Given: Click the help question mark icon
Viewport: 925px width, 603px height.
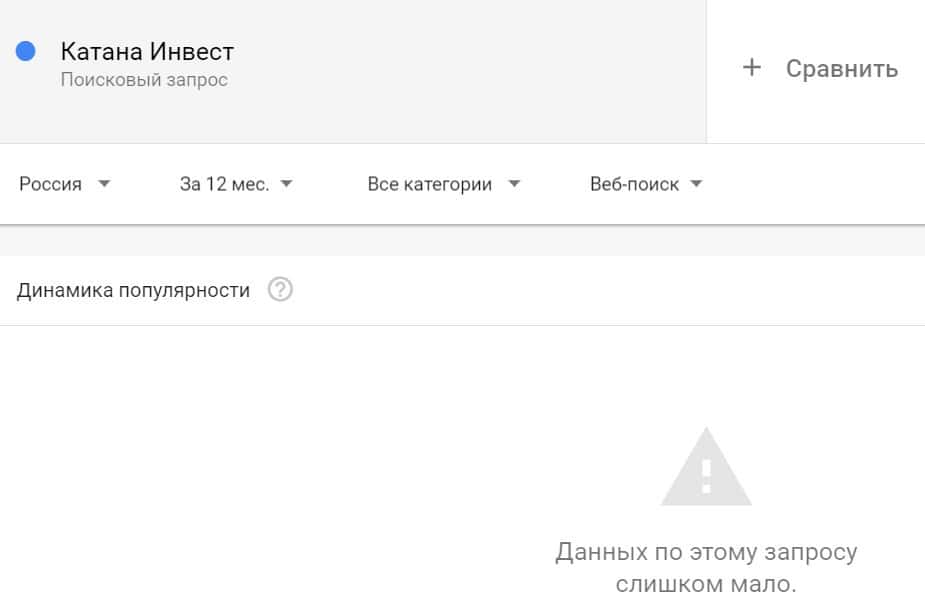Looking at the screenshot, I should click(281, 290).
